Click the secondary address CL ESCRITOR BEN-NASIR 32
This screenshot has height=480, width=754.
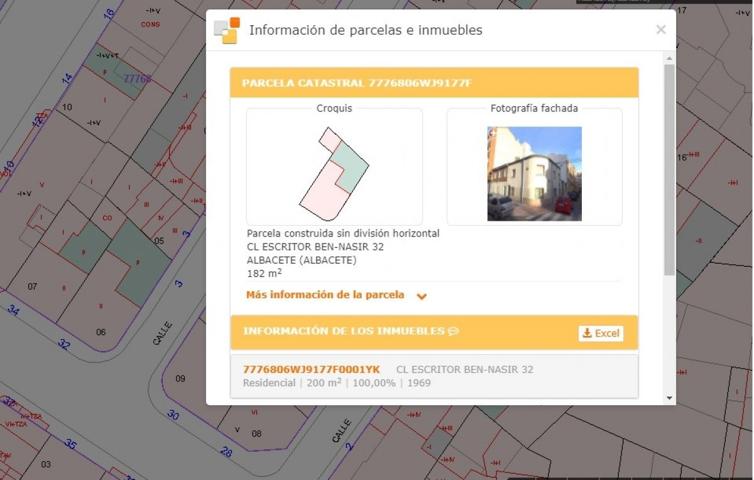click(x=465, y=369)
